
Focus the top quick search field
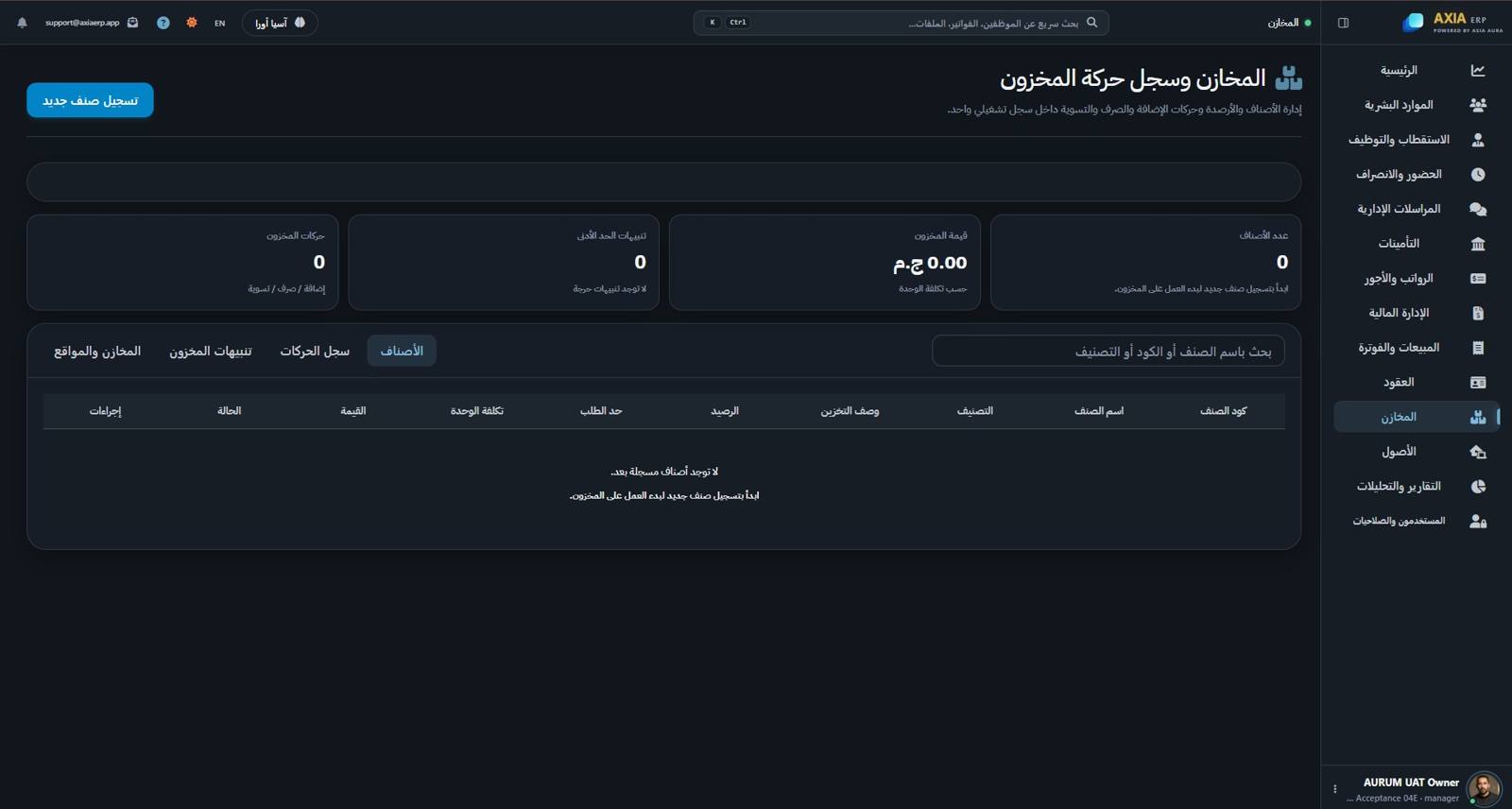(x=901, y=23)
